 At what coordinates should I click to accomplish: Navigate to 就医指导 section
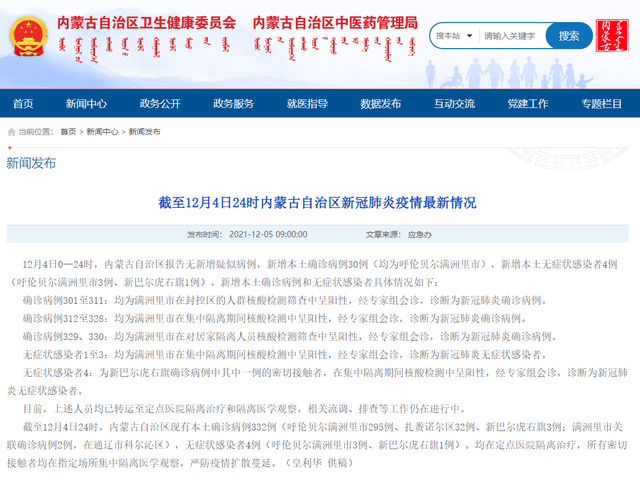pyautogui.click(x=307, y=104)
